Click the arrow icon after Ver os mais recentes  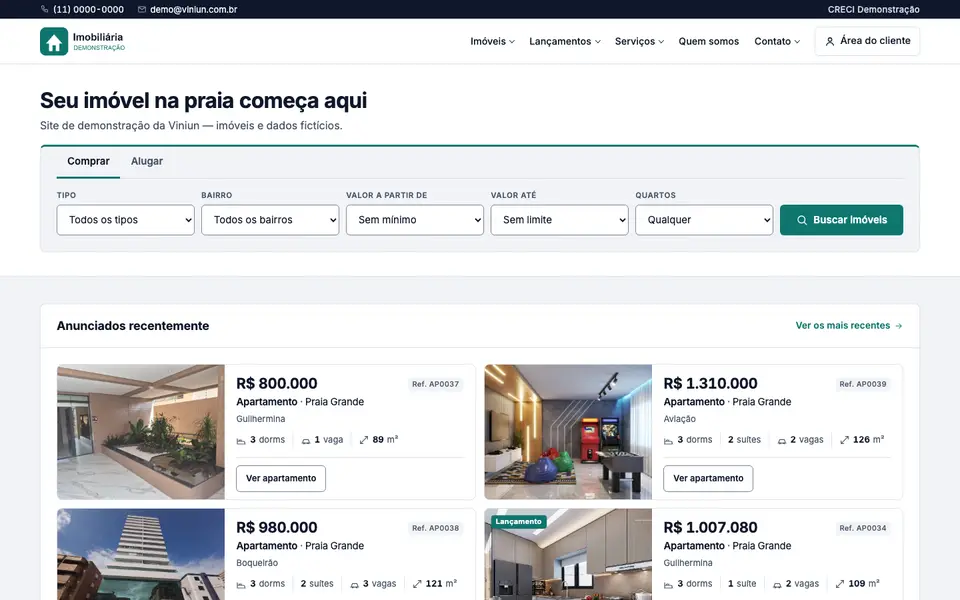pyautogui.click(x=898, y=326)
